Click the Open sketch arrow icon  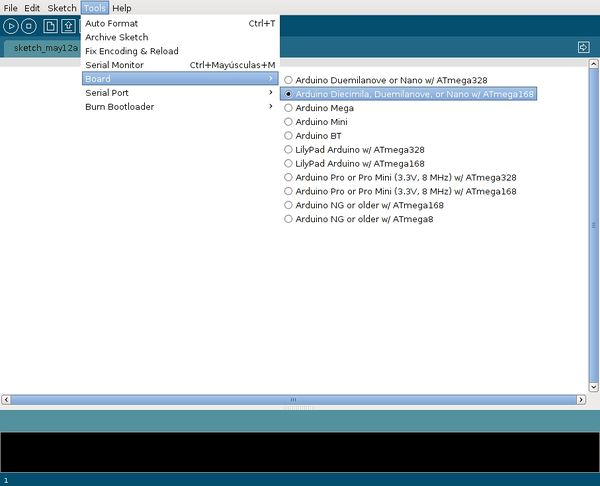coord(68,26)
